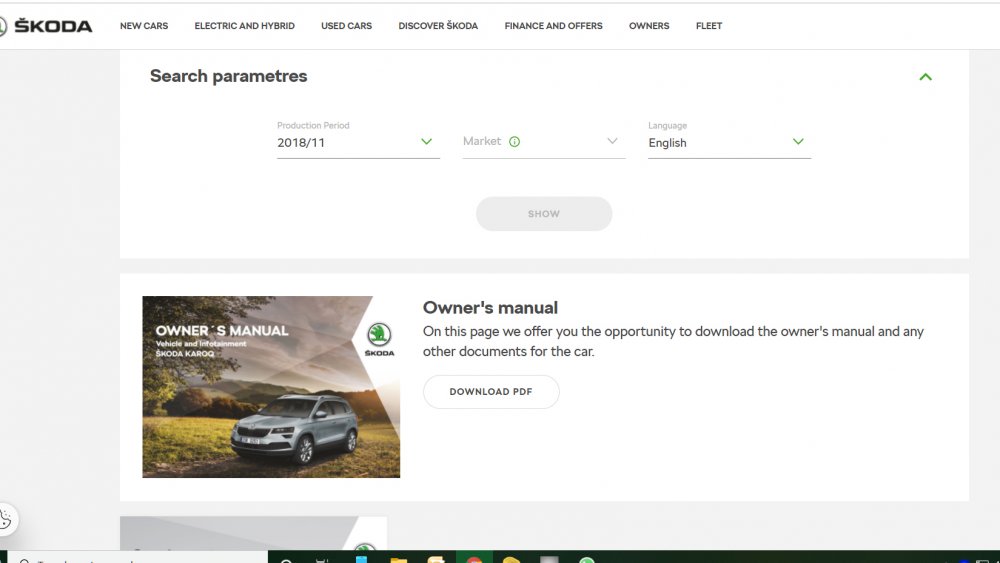Open the Language dropdown

coord(730,142)
